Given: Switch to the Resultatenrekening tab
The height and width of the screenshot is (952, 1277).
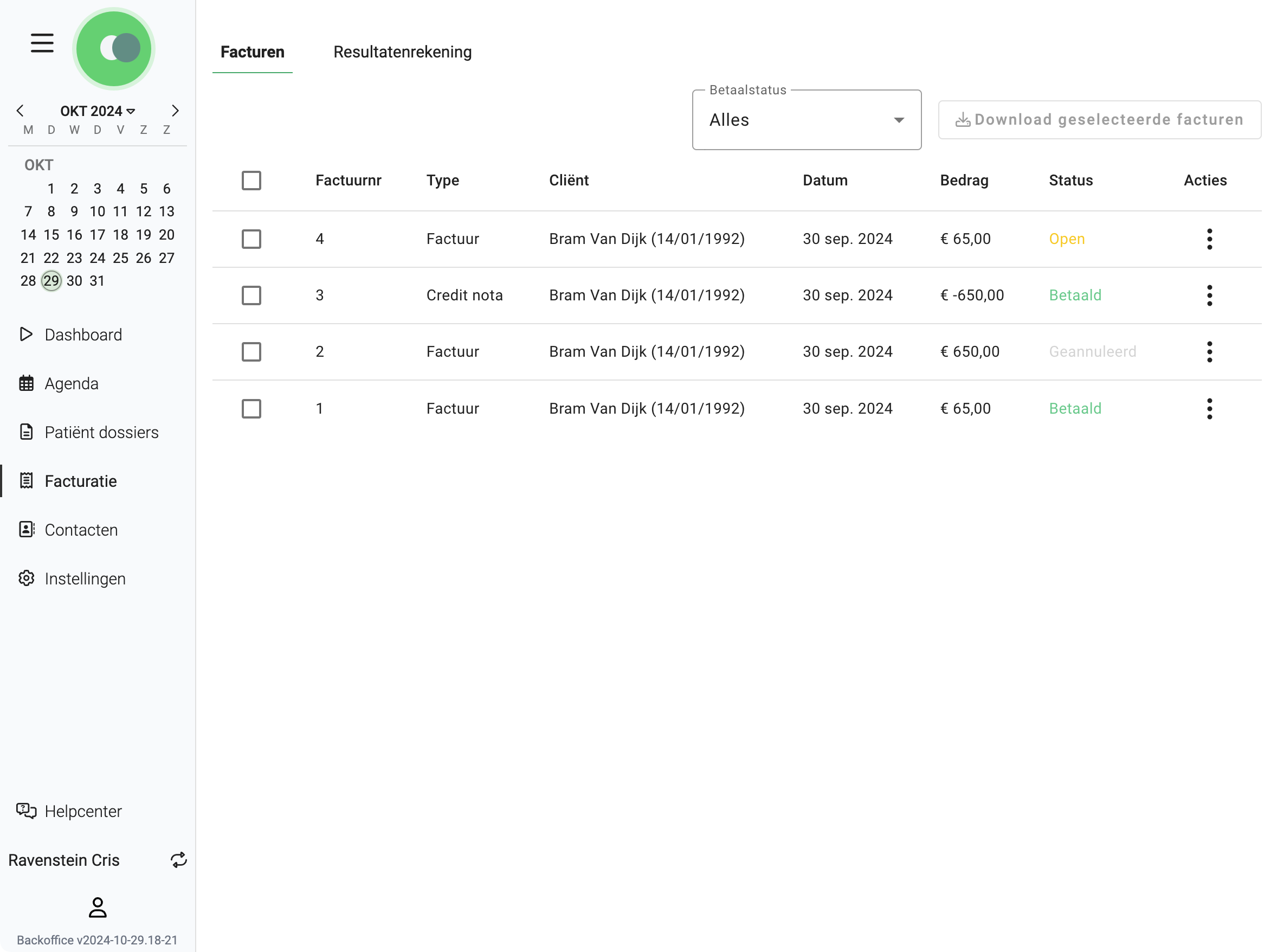Looking at the screenshot, I should (x=402, y=52).
